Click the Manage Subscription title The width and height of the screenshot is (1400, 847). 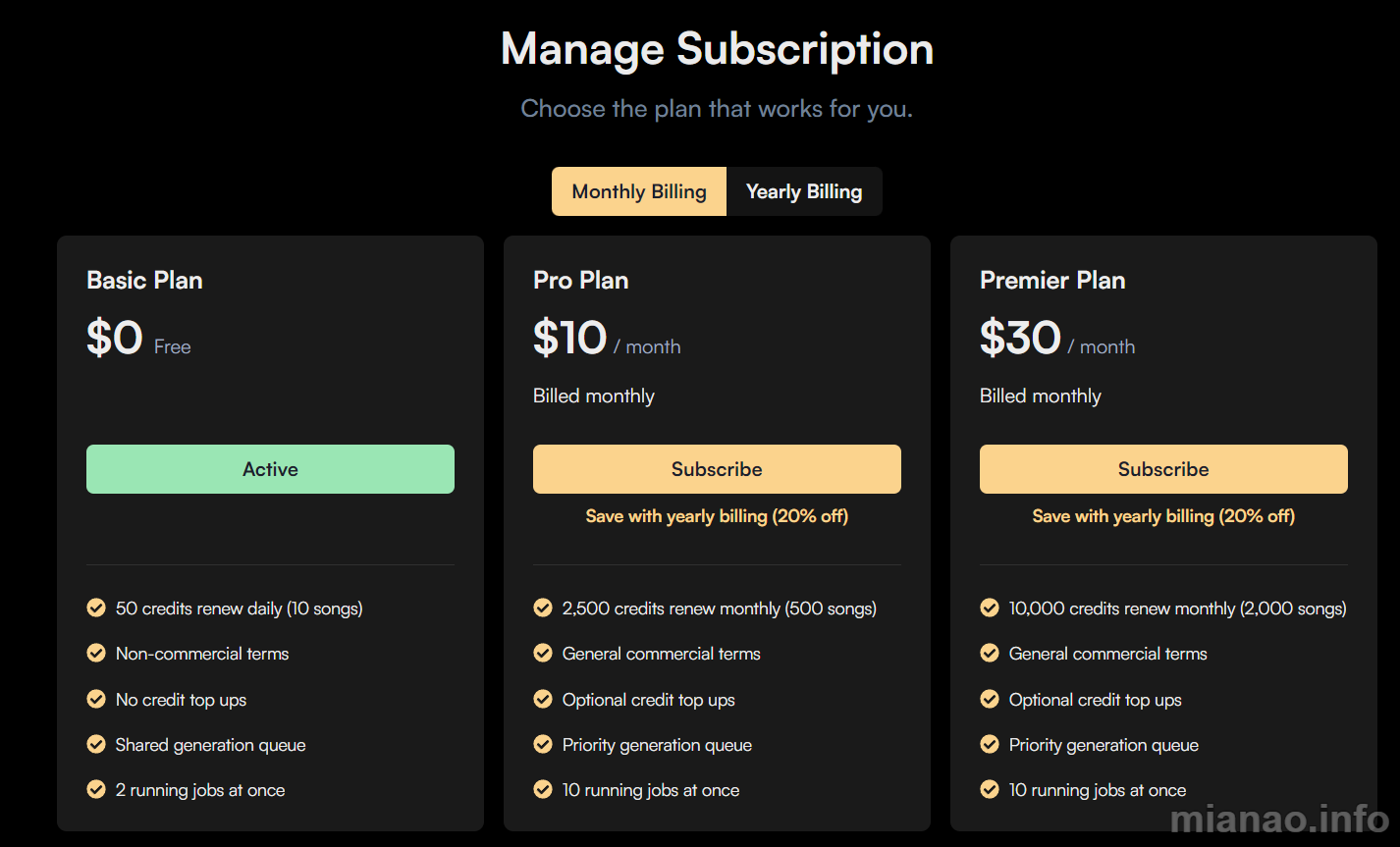tap(717, 49)
